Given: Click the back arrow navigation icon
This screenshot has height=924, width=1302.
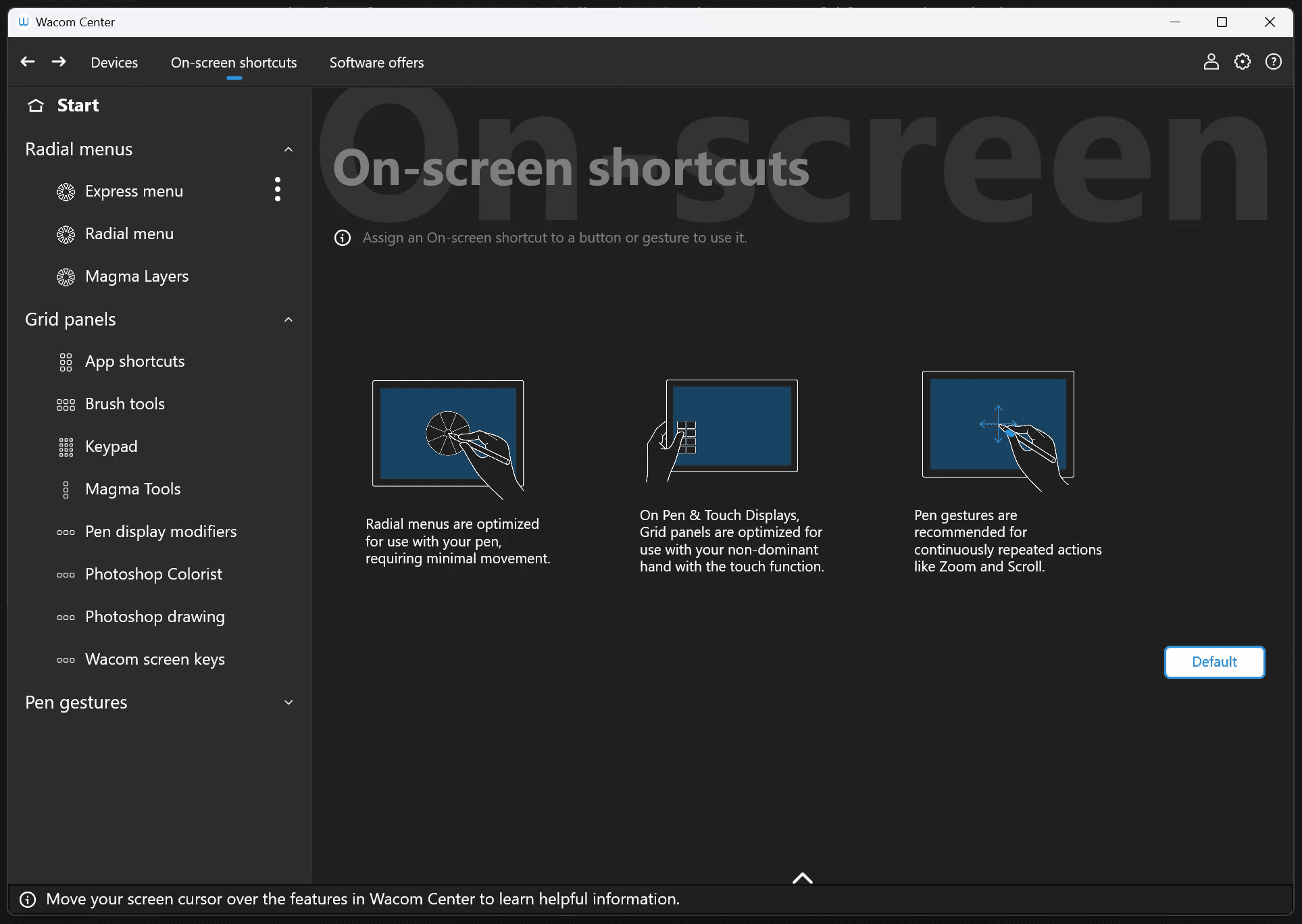Looking at the screenshot, I should pos(28,62).
